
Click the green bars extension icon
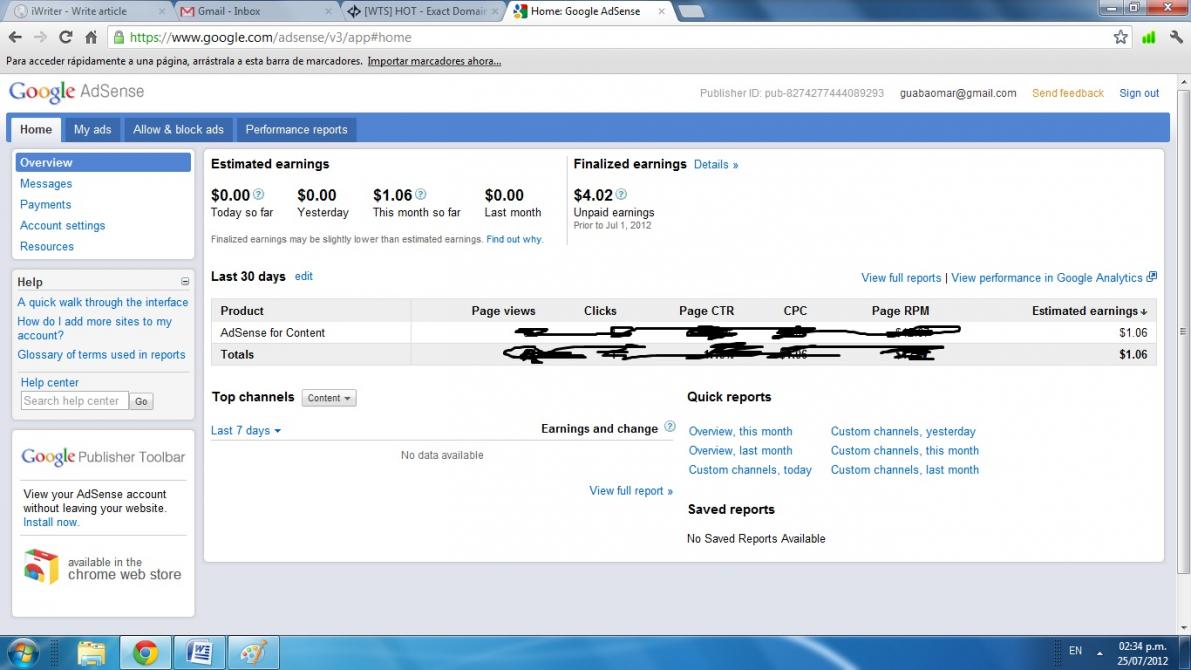pos(1148,37)
